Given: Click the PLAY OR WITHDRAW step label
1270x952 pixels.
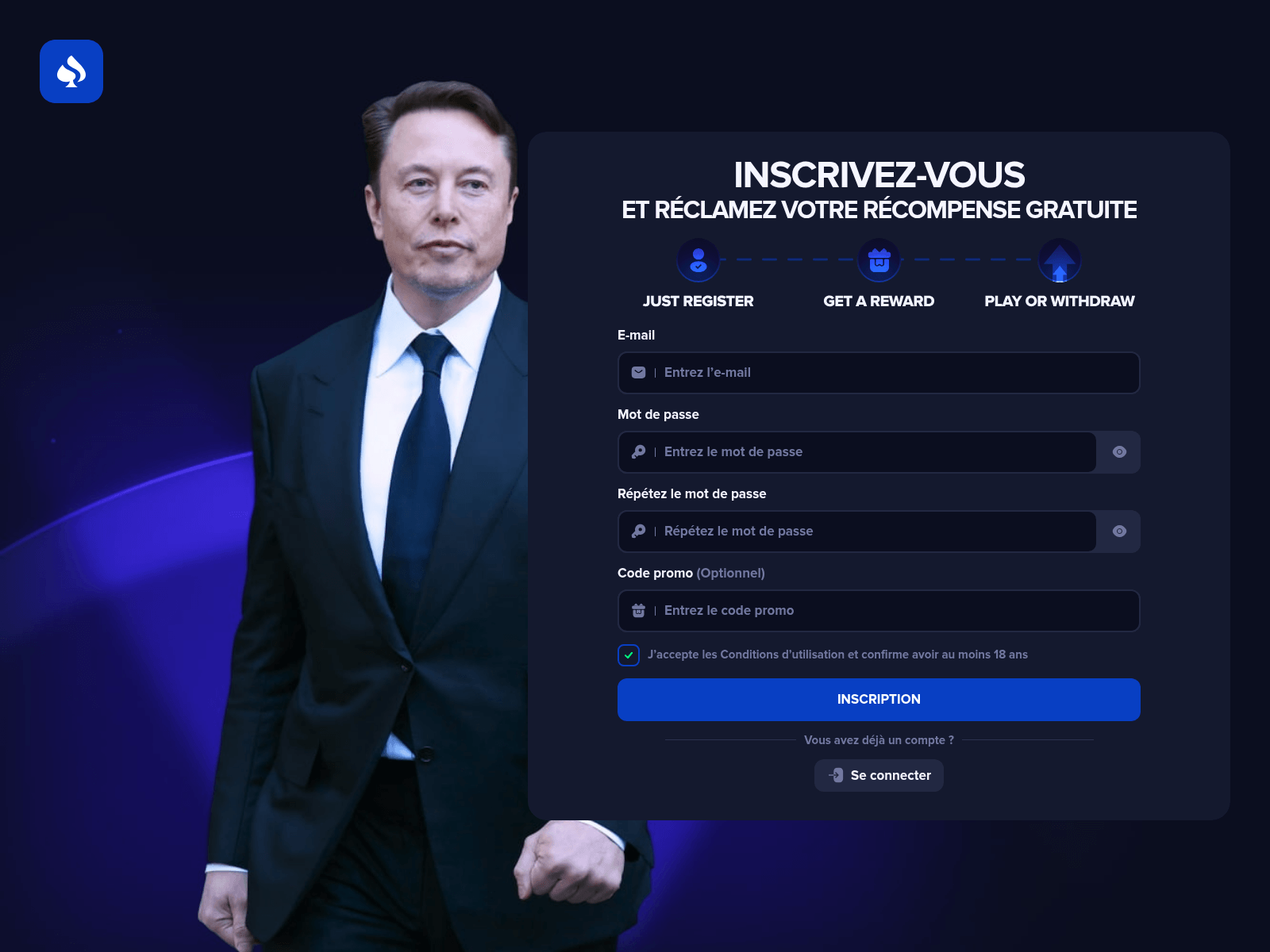Looking at the screenshot, I should 1060,301.
